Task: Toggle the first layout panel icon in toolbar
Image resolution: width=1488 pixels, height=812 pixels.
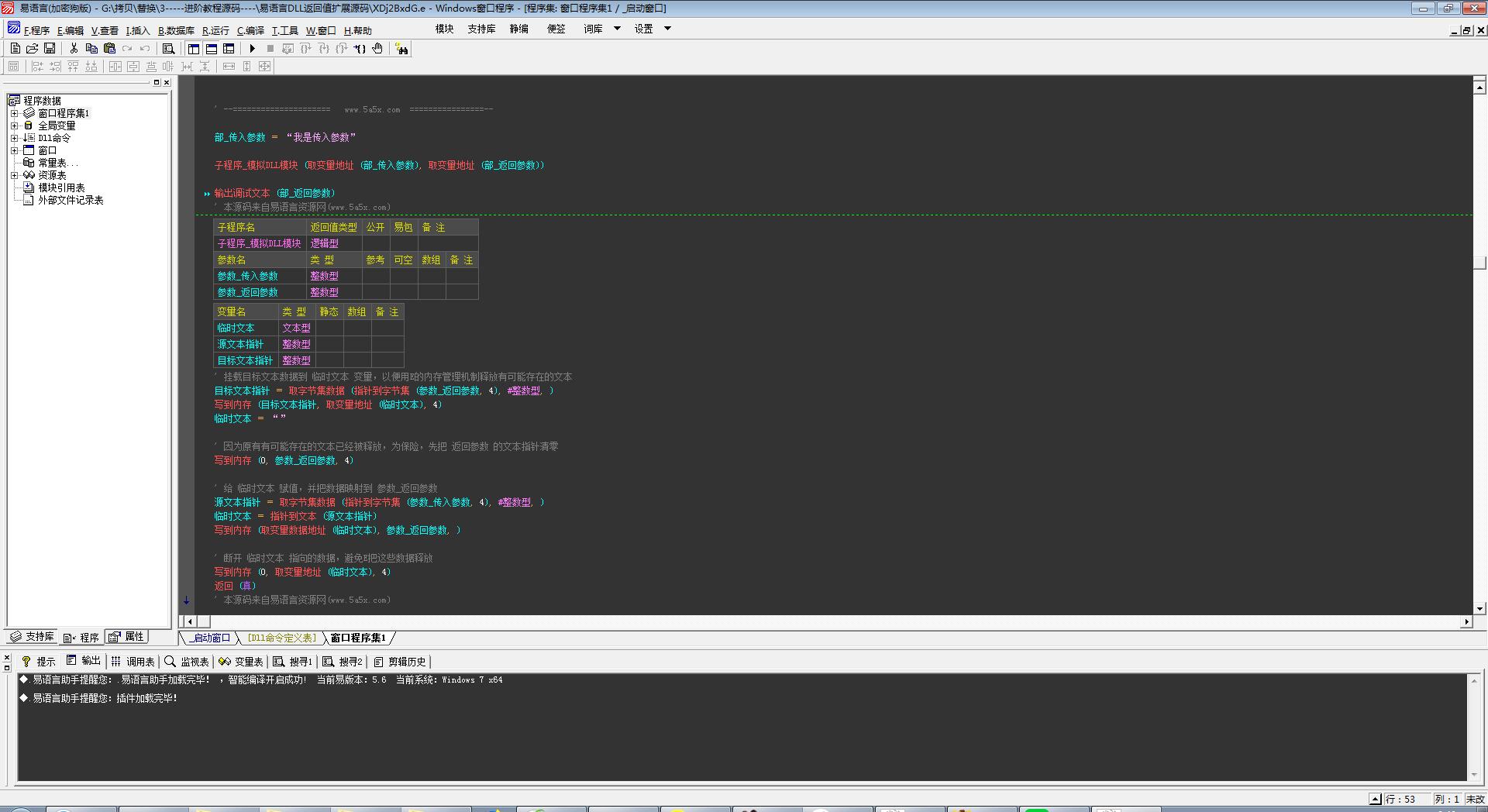Action: click(194, 48)
